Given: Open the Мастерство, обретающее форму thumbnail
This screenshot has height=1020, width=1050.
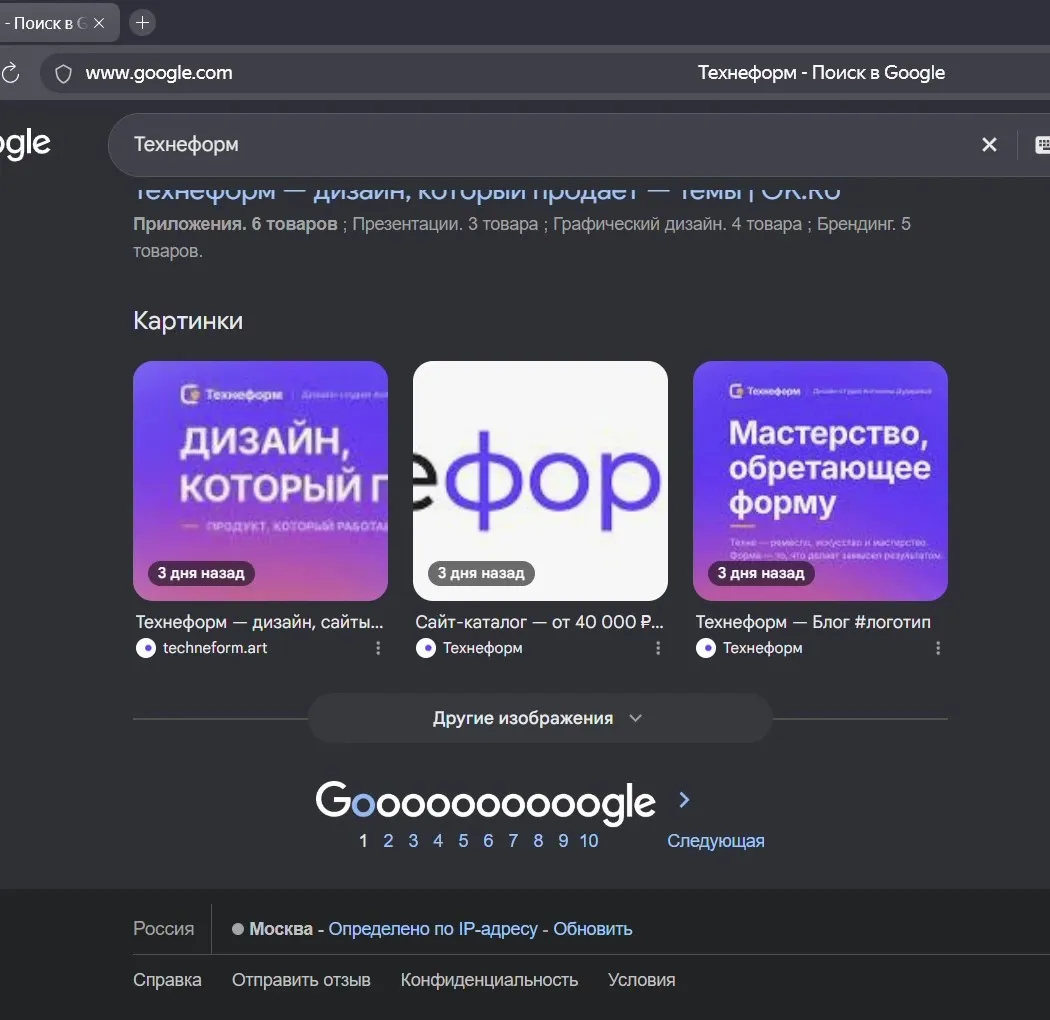Looking at the screenshot, I should point(820,480).
